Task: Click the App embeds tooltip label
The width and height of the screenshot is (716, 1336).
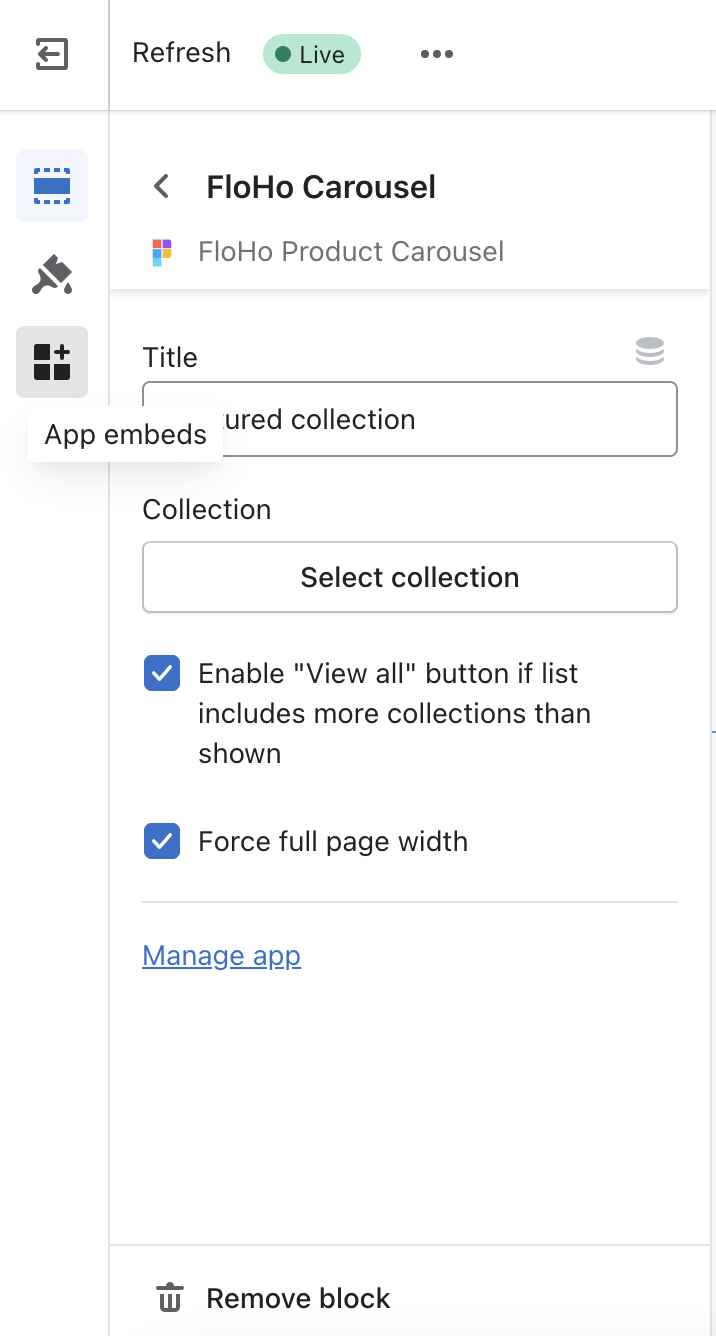Action: (x=126, y=435)
